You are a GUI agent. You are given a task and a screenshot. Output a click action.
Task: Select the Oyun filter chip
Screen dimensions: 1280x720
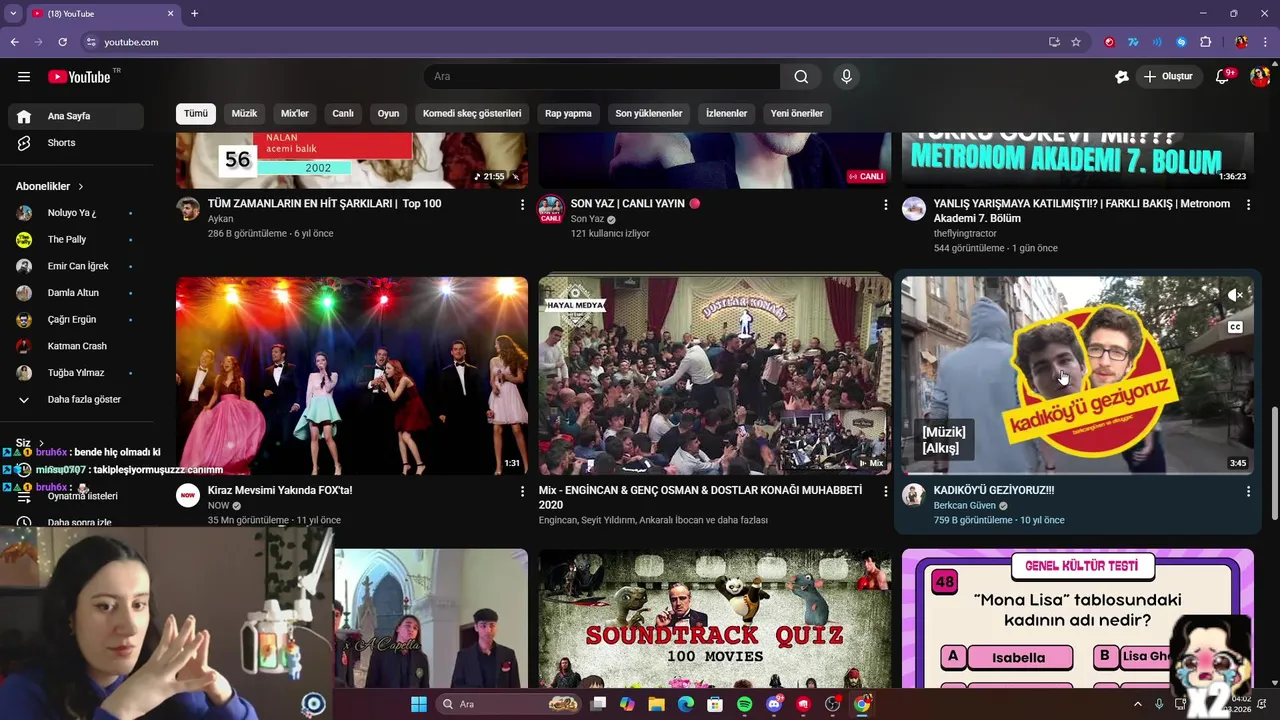pyautogui.click(x=388, y=113)
